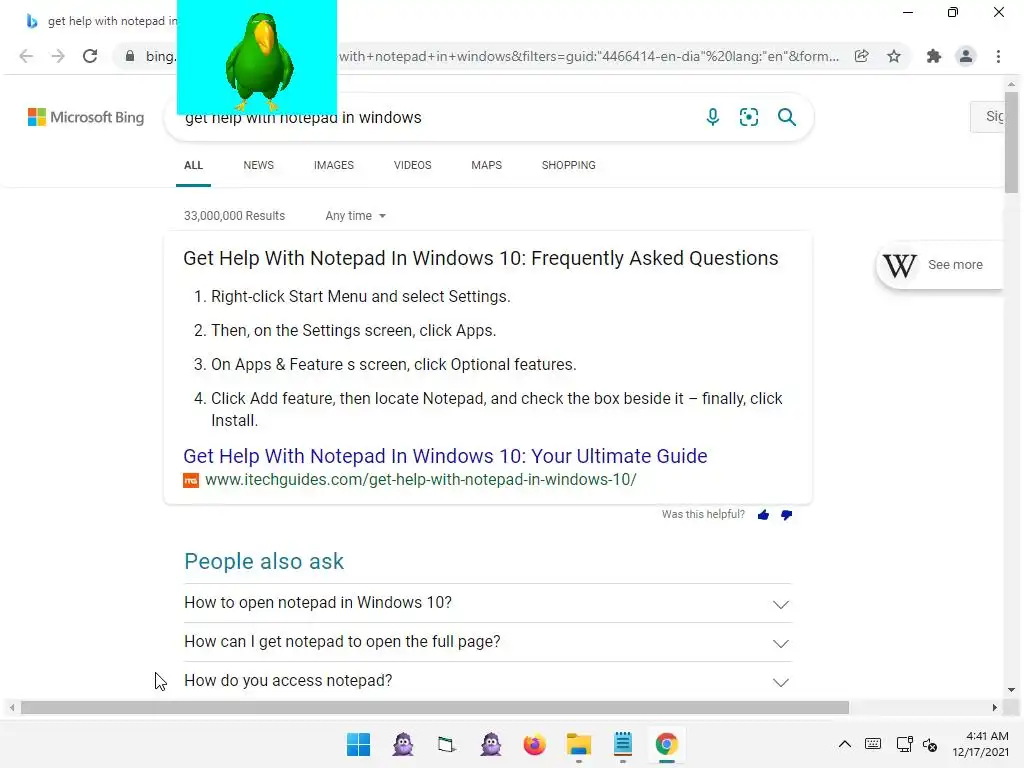Click the browser back arrow
Screen dimensions: 1024x768
click(x=26, y=56)
